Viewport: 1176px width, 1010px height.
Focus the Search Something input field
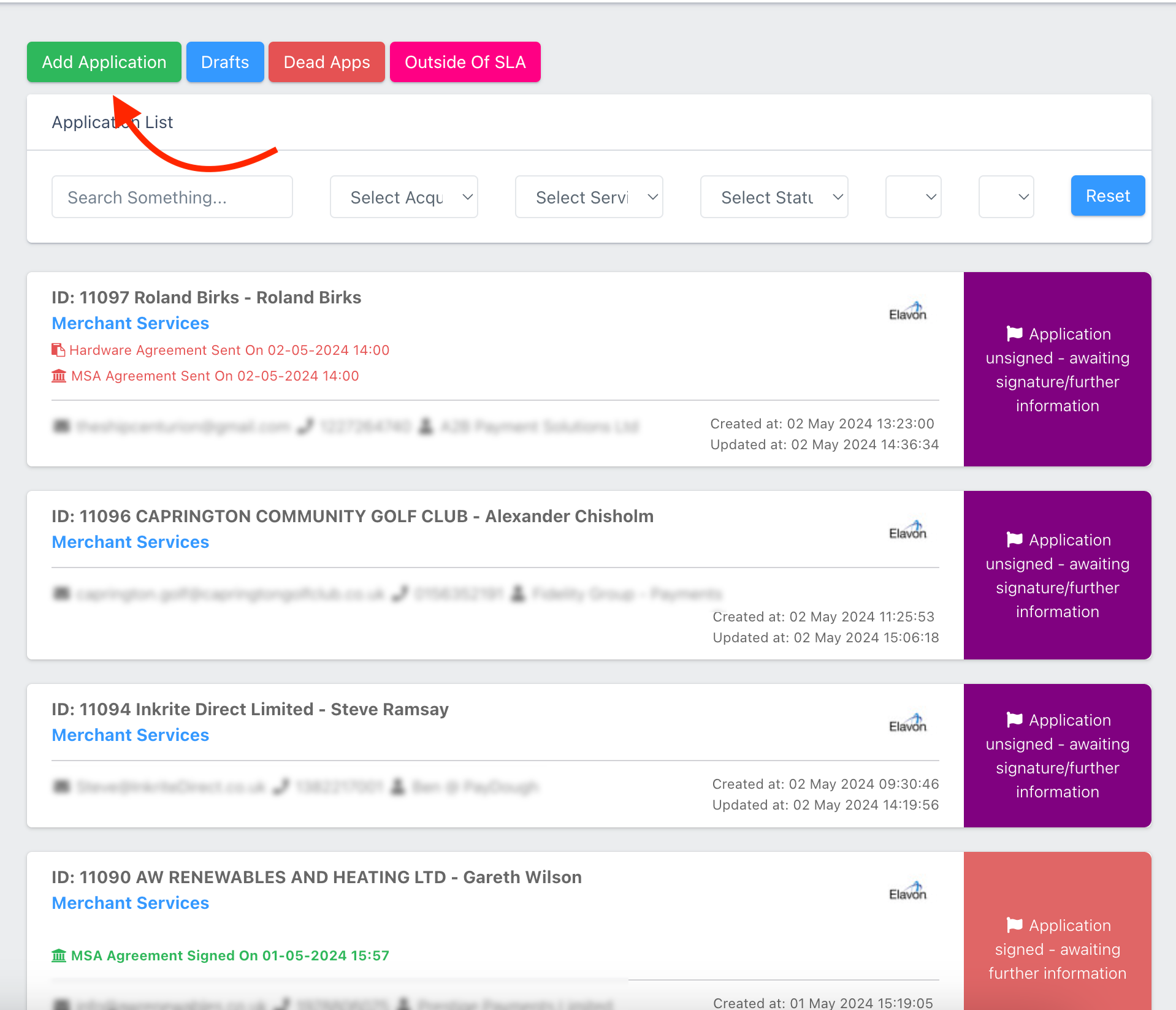(172, 197)
